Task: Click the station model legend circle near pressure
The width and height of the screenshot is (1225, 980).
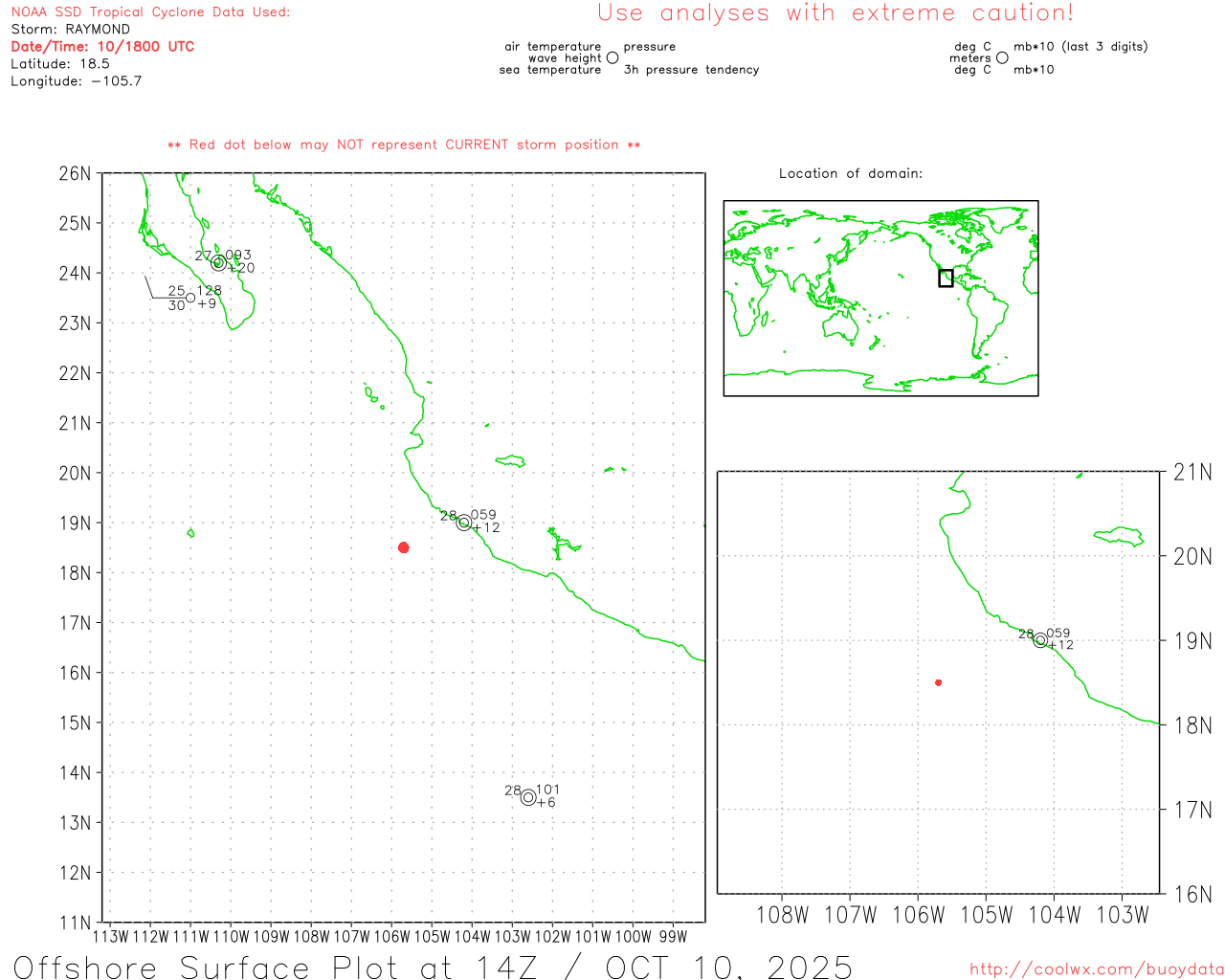Action: (x=612, y=57)
